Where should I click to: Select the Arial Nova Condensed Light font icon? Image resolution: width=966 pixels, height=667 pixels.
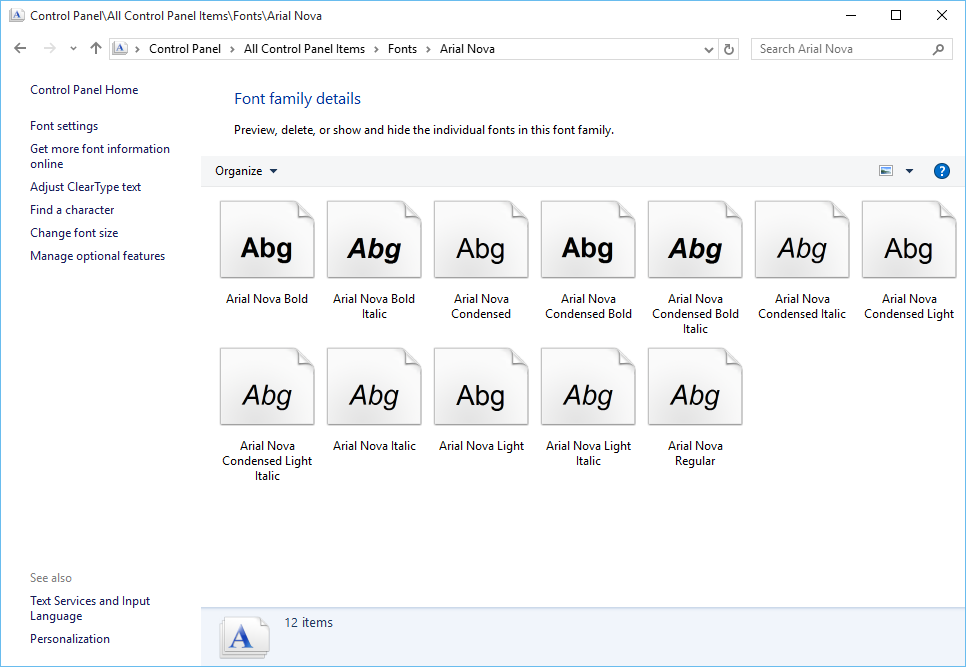tap(909, 240)
